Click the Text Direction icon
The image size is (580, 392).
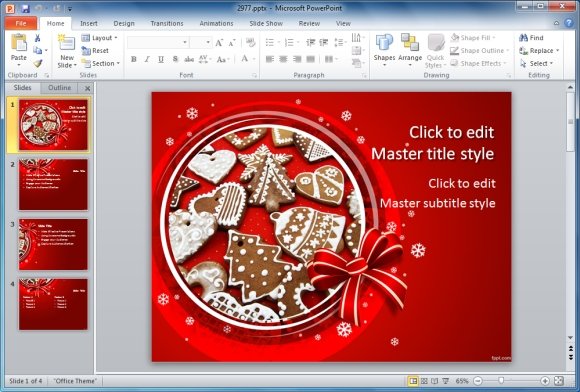[358, 38]
